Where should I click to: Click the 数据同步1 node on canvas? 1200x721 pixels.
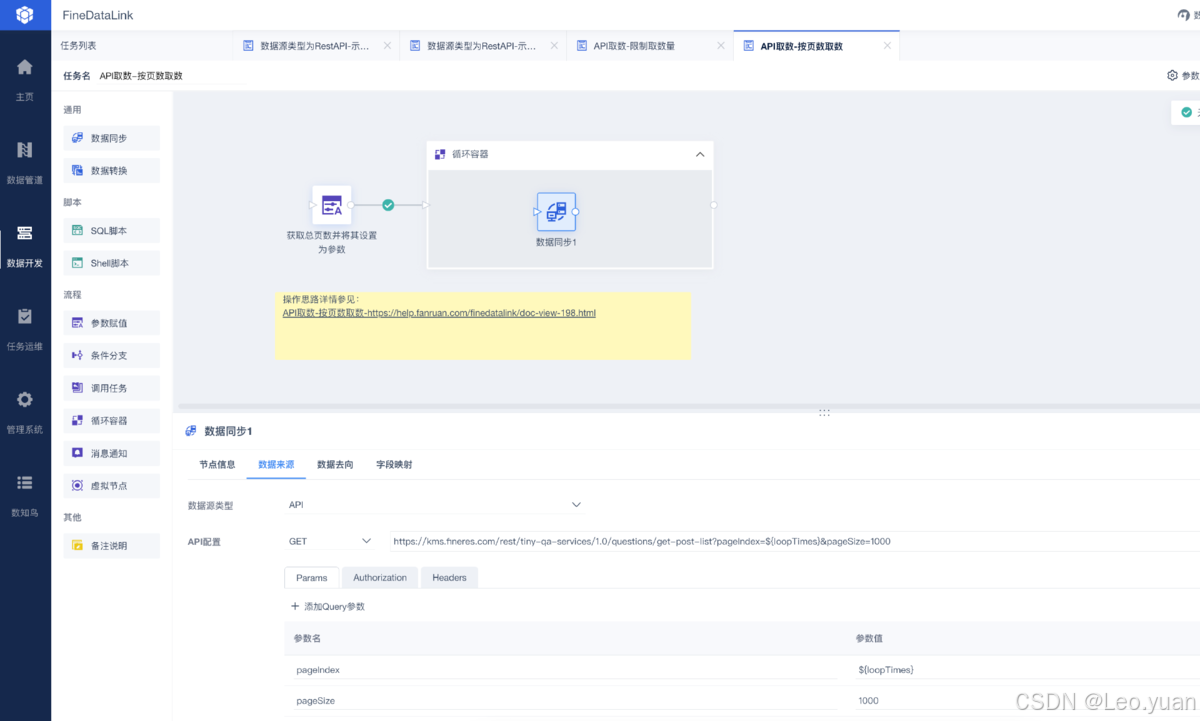(x=556, y=211)
